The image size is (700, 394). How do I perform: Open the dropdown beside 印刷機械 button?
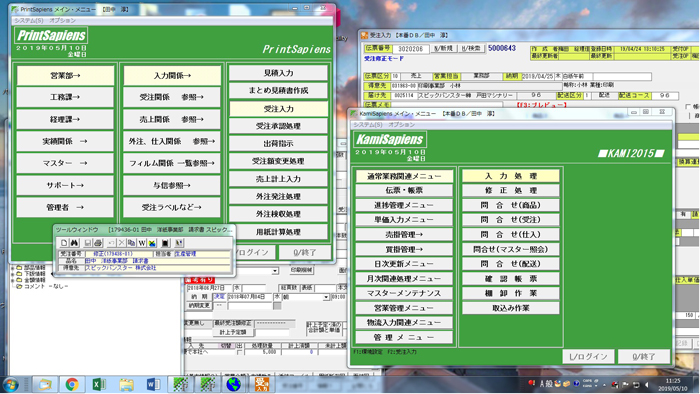click(x=275, y=271)
